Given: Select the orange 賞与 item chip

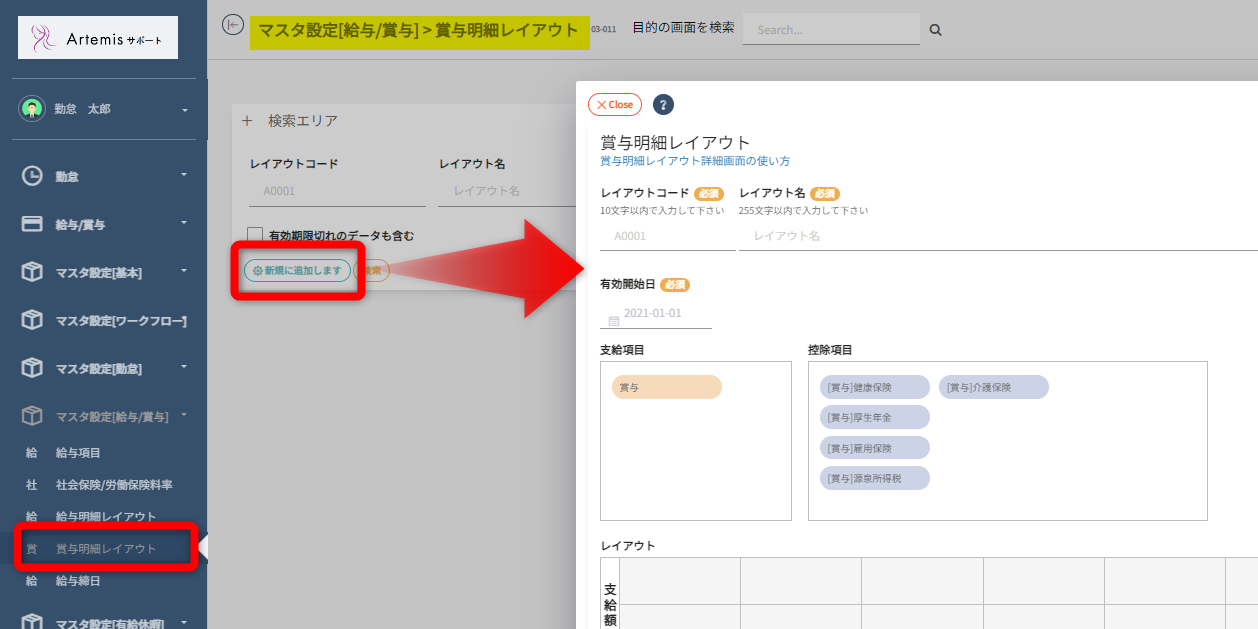Looking at the screenshot, I should (666, 387).
